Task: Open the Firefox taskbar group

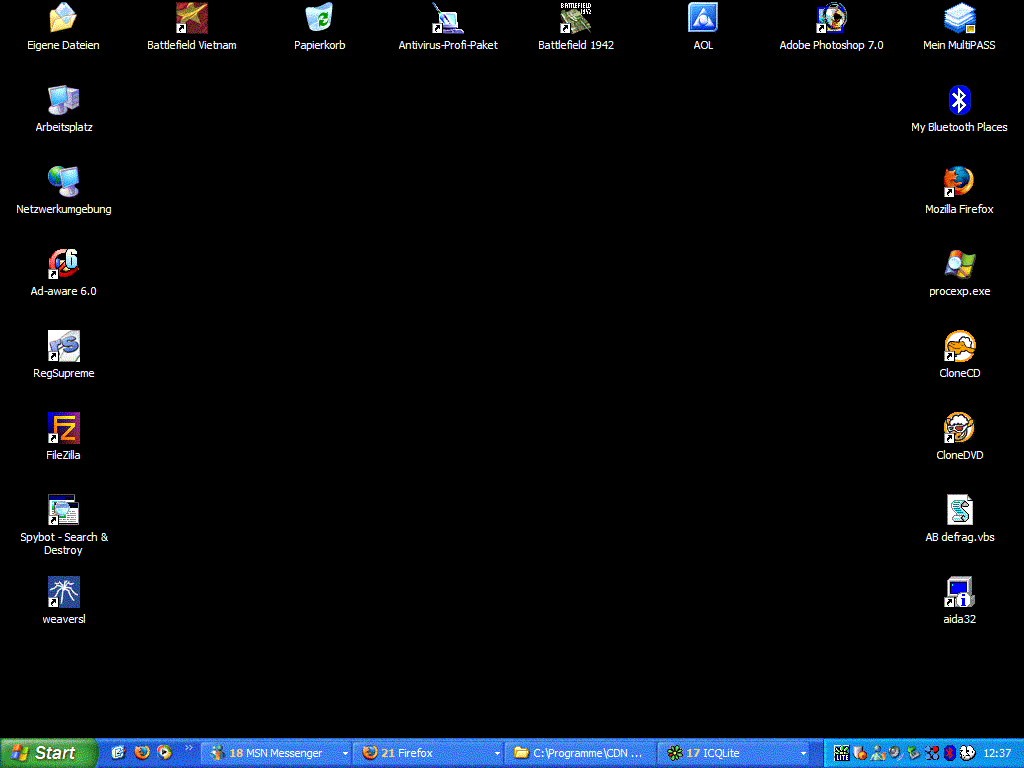Action: (428, 753)
